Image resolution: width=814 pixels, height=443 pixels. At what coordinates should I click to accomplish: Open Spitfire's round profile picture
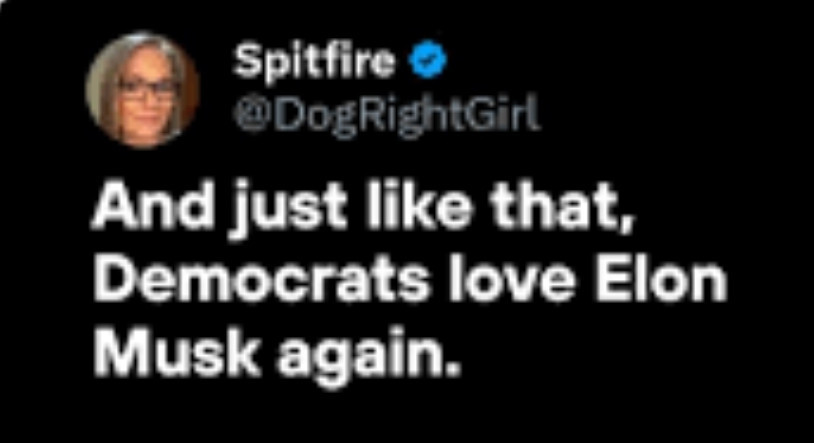pos(142,89)
